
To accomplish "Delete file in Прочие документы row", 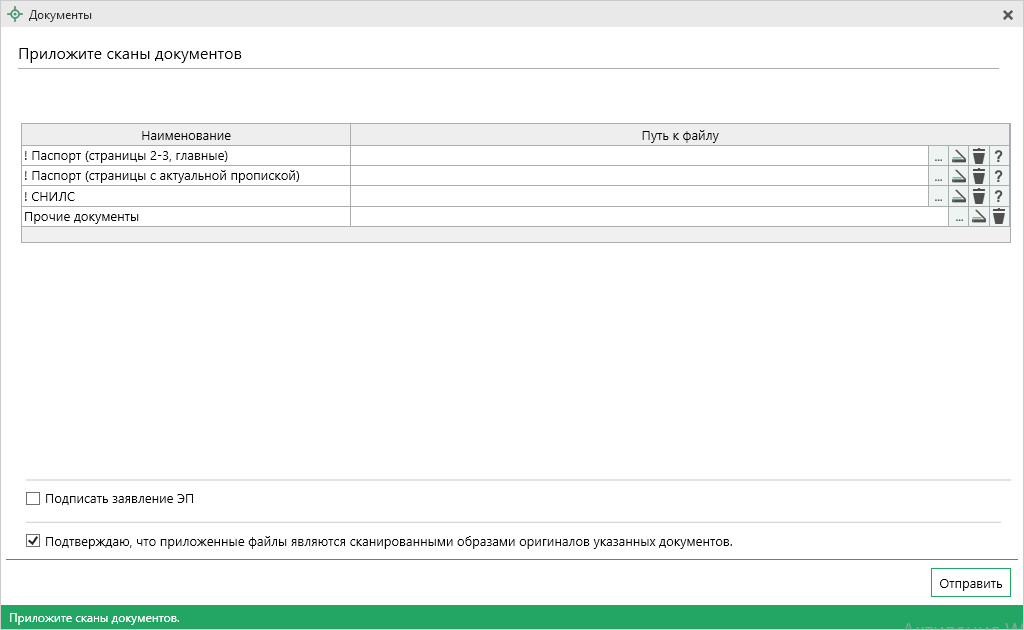I will [998, 216].
